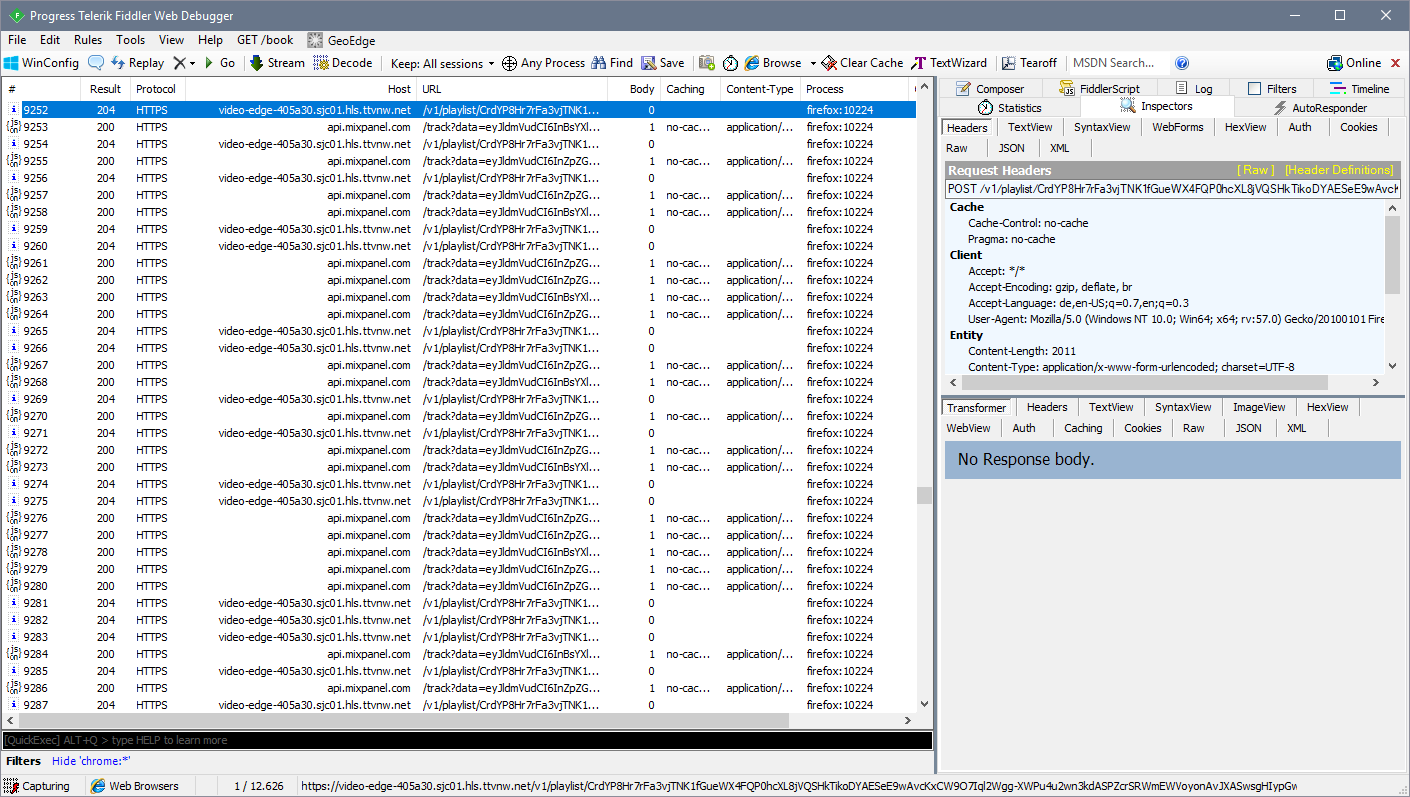
Task: Sort sessions by Content-Type column header
Action: click(x=760, y=89)
